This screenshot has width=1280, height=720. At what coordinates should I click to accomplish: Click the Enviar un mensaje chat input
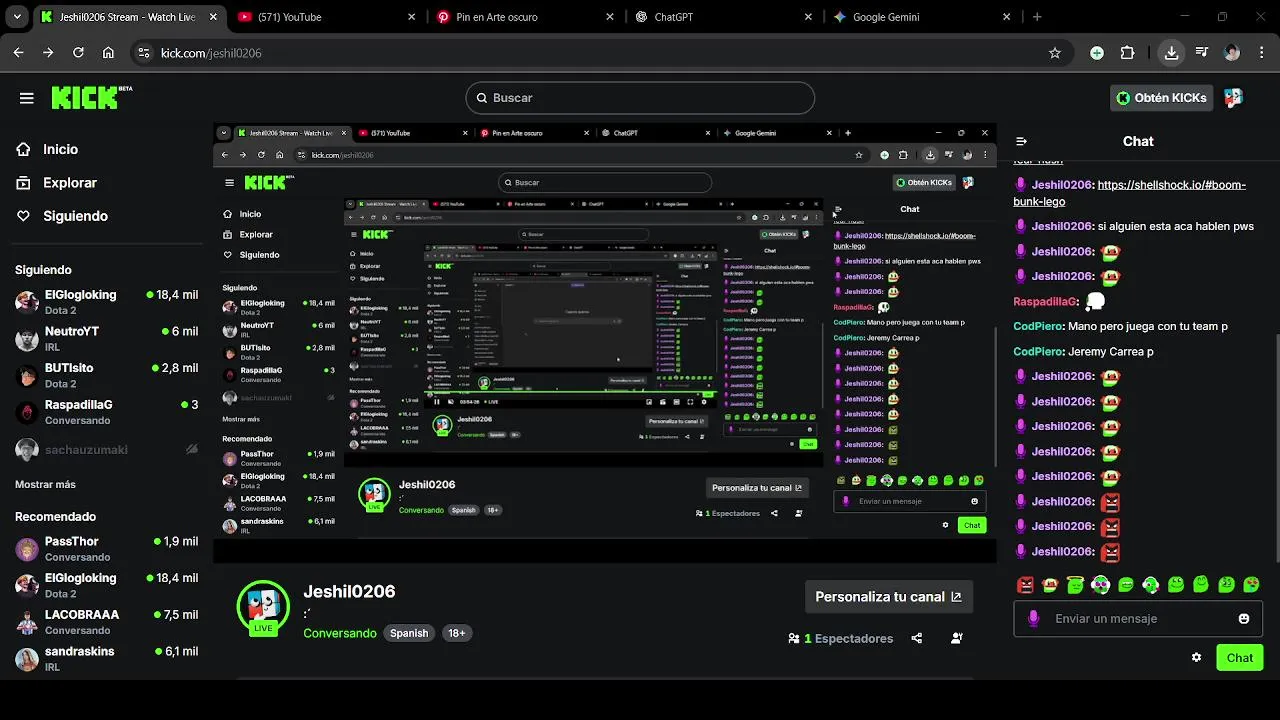[1138, 619]
